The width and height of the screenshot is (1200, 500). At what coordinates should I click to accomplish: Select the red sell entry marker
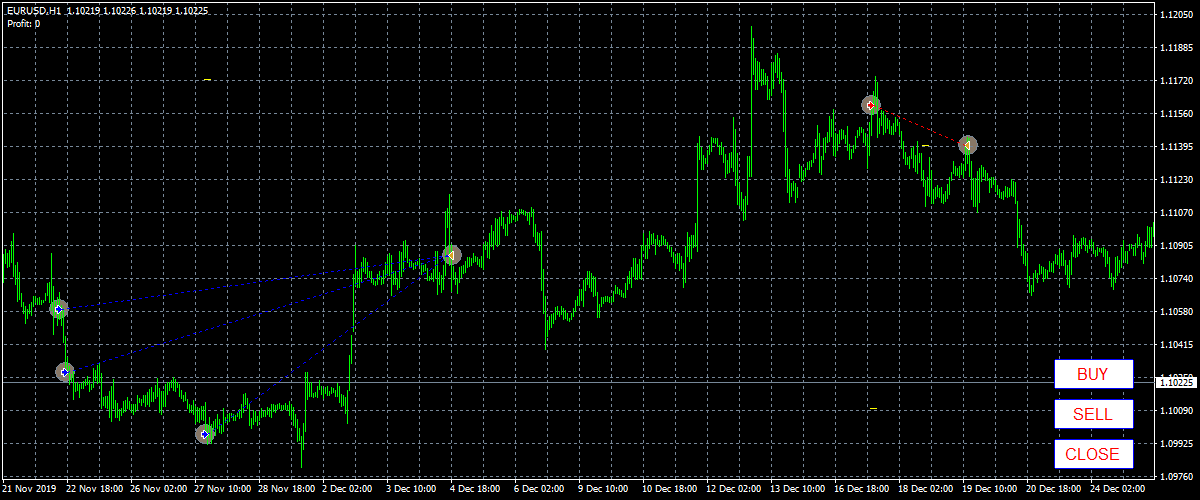(871, 104)
